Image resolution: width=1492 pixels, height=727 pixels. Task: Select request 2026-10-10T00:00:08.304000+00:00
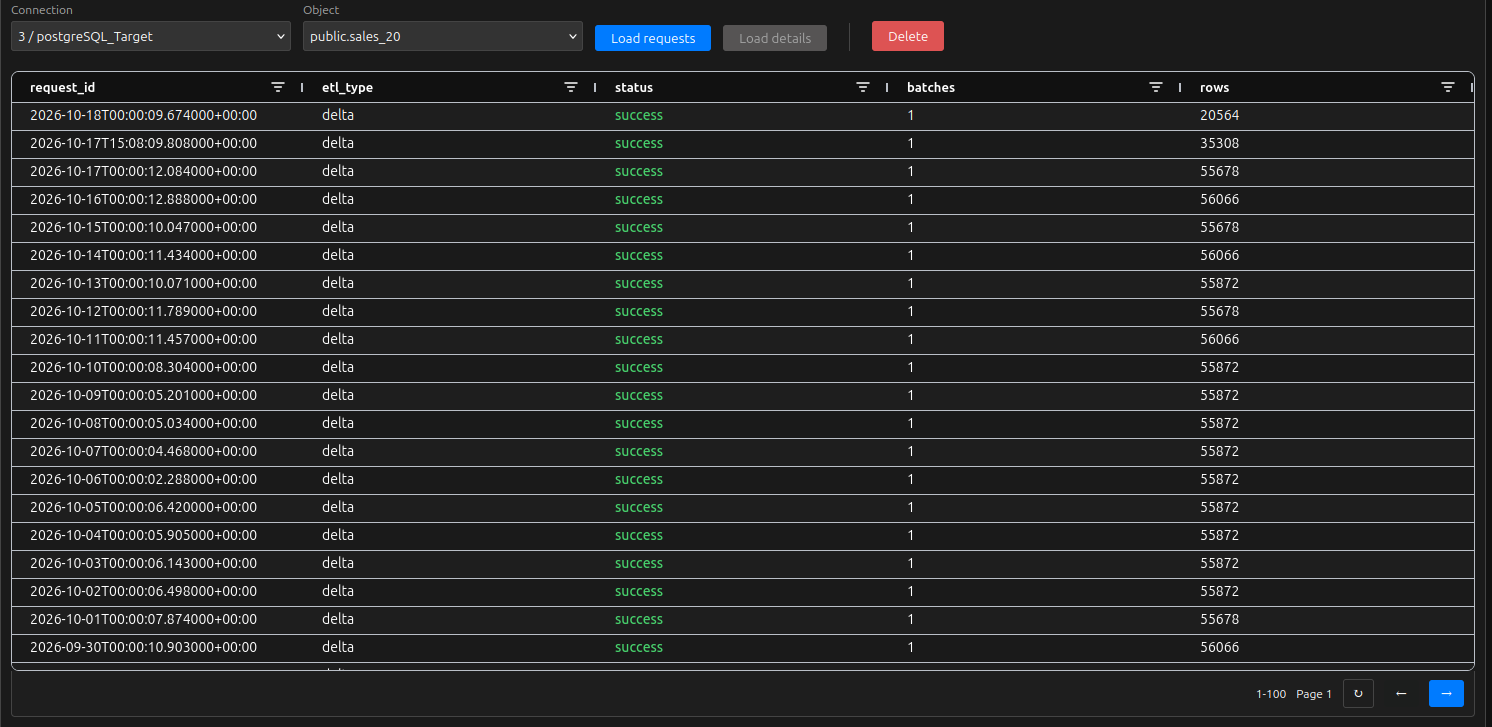pyautogui.click(x=743, y=367)
